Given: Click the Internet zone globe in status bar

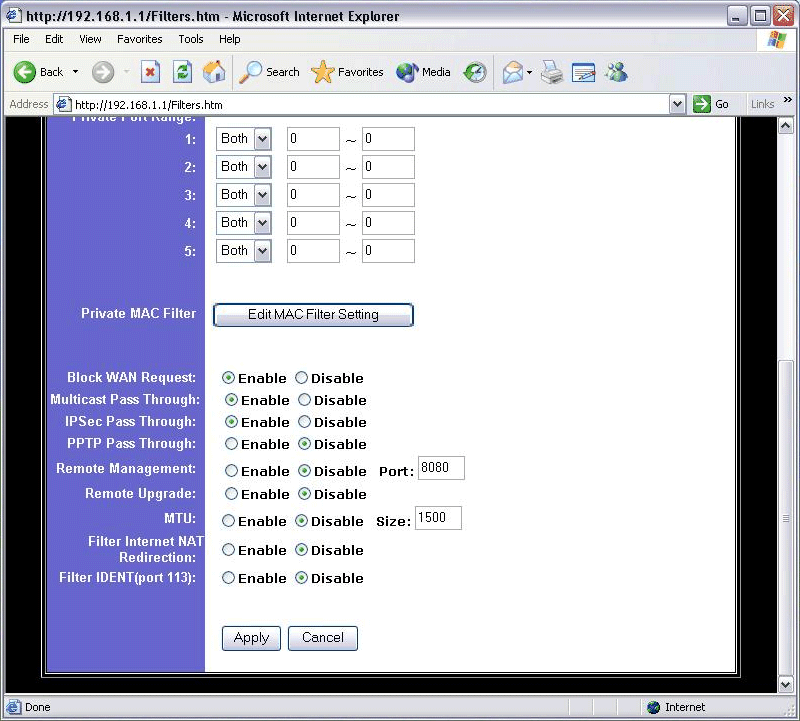Looking at the screenshot, I should 653,707.
